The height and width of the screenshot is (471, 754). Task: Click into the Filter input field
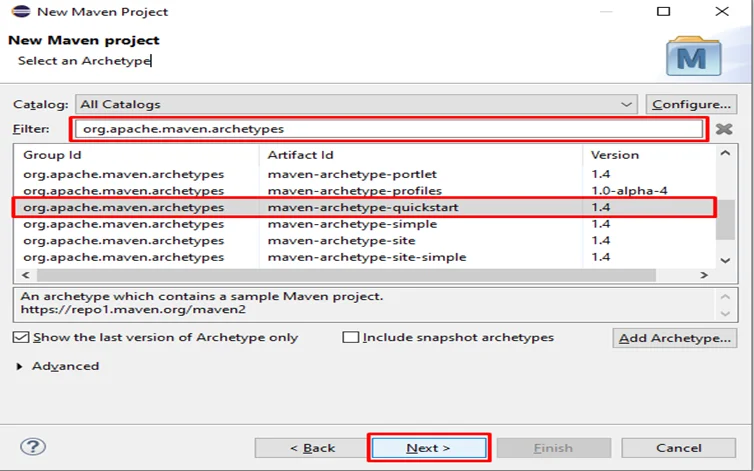pyautogui.click(x=389, y=129)
